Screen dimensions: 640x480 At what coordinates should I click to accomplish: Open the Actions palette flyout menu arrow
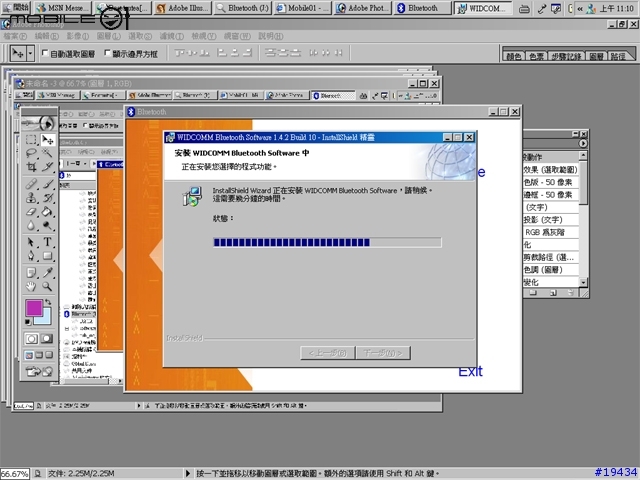coord(582,144)
